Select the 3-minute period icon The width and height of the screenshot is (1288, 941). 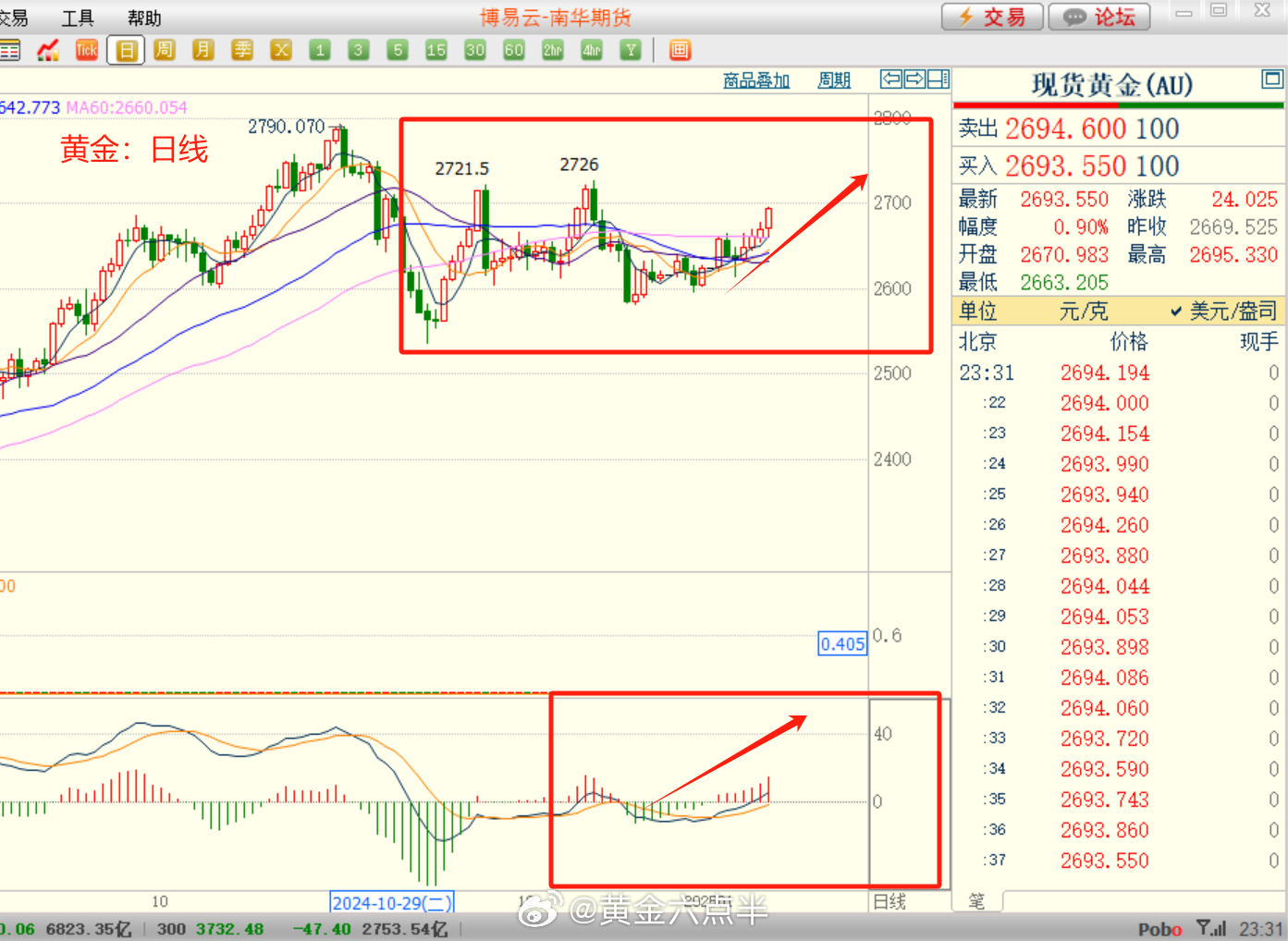(359, 50)
